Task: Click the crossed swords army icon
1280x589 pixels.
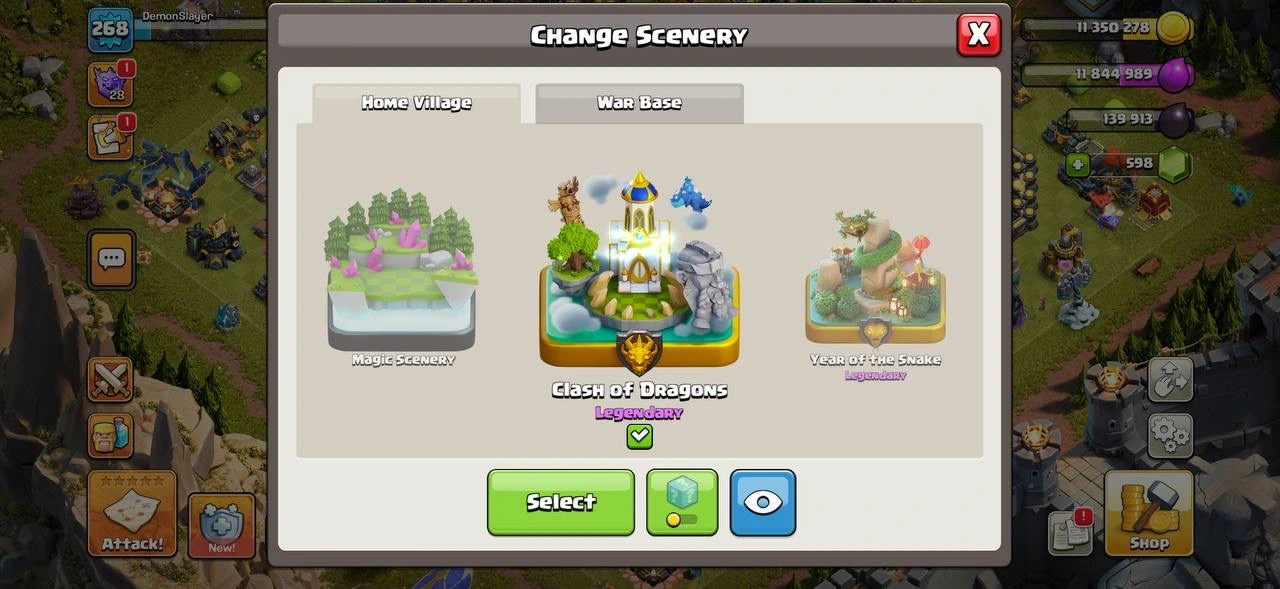Action: [x=110, y=380]
